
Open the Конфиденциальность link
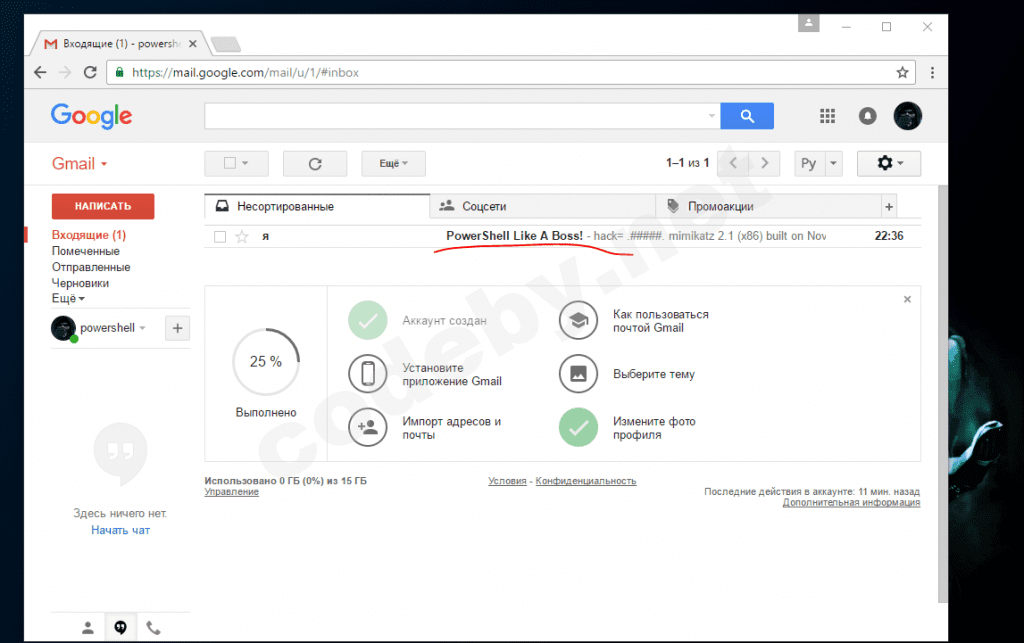pos(586,481)
